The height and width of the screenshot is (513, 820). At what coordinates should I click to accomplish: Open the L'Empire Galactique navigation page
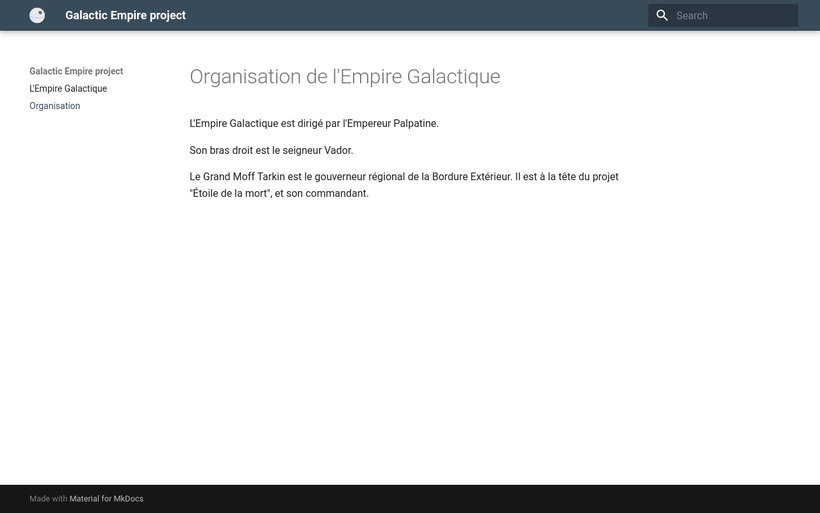coord(68,88)
